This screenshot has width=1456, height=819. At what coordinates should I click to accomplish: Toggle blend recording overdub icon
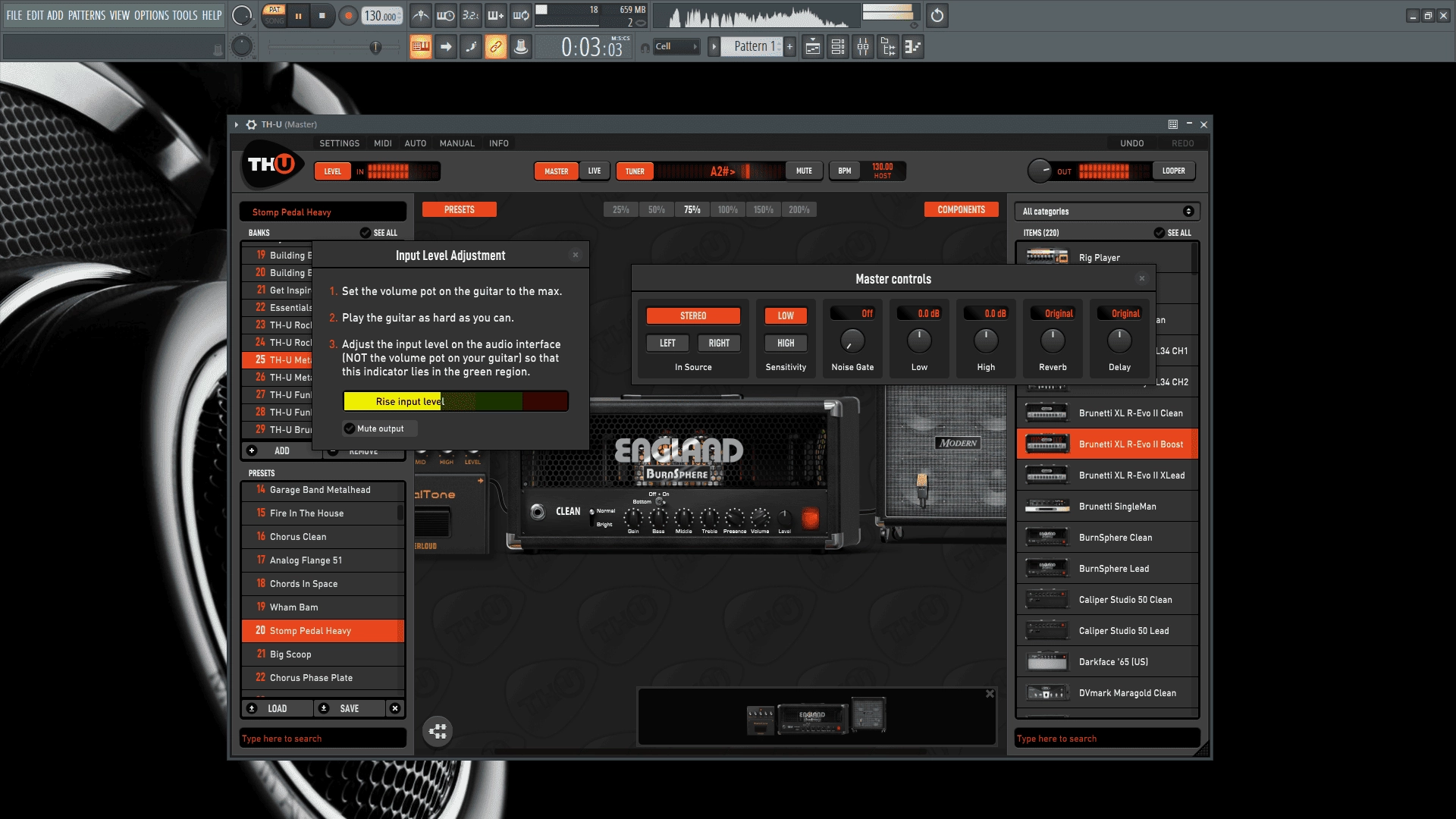pos(496,15)
